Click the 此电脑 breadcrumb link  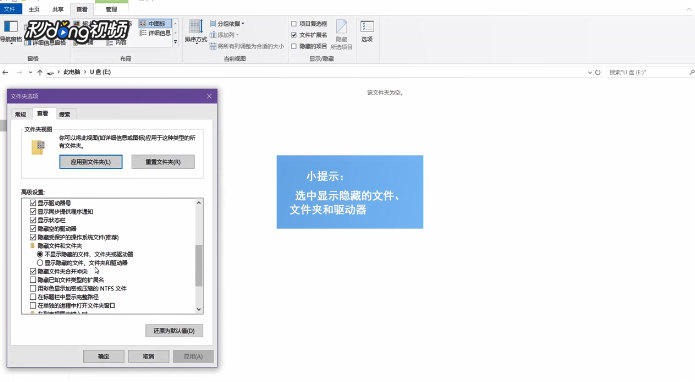click(72, 72)
